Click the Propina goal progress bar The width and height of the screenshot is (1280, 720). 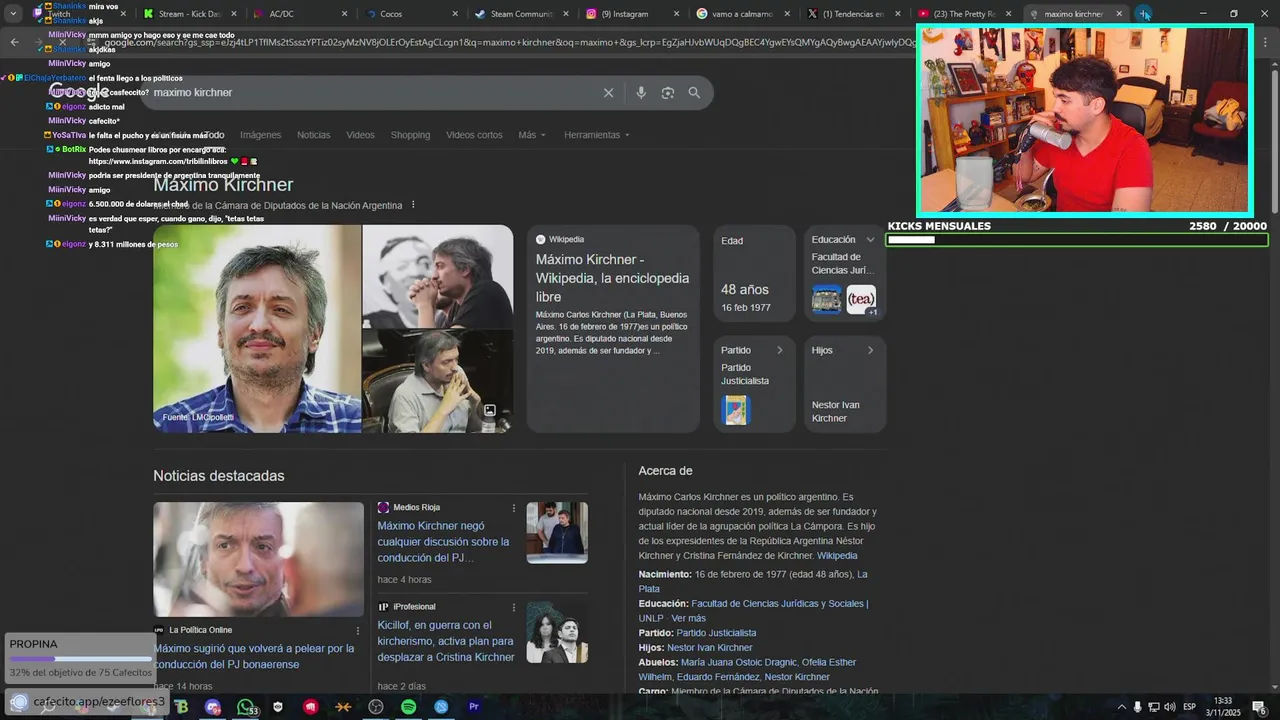click(81, 659)
